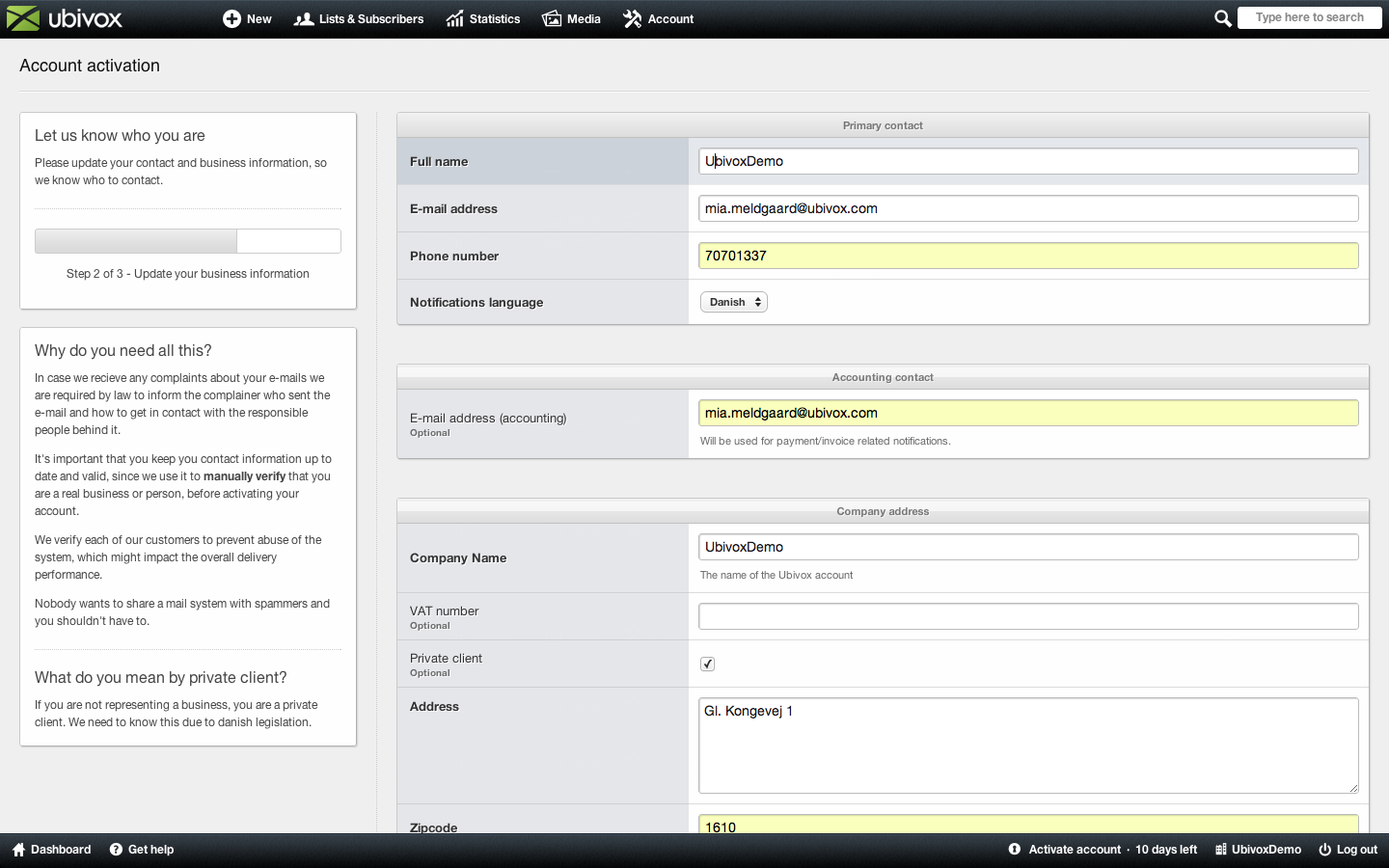Click the New plus icon

[231, 18]
